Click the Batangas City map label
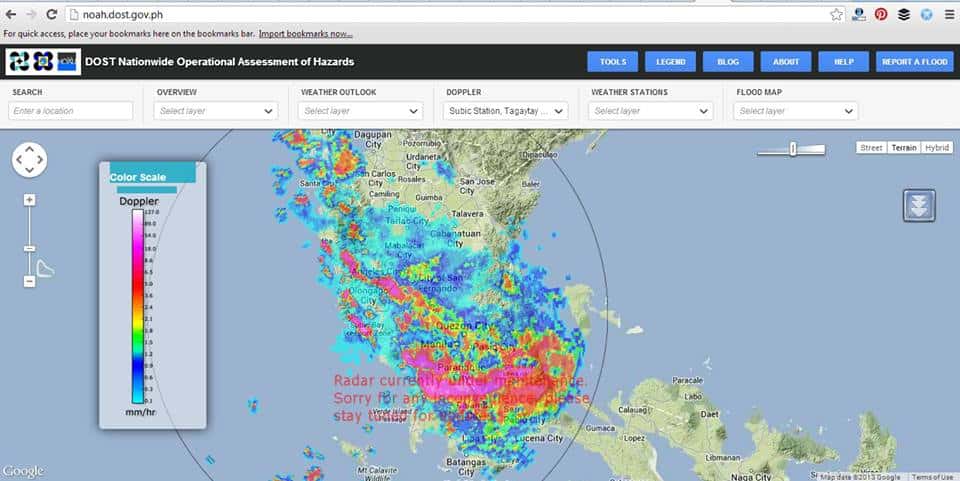This screenshot has width=960, height=481. pos(466,467)
